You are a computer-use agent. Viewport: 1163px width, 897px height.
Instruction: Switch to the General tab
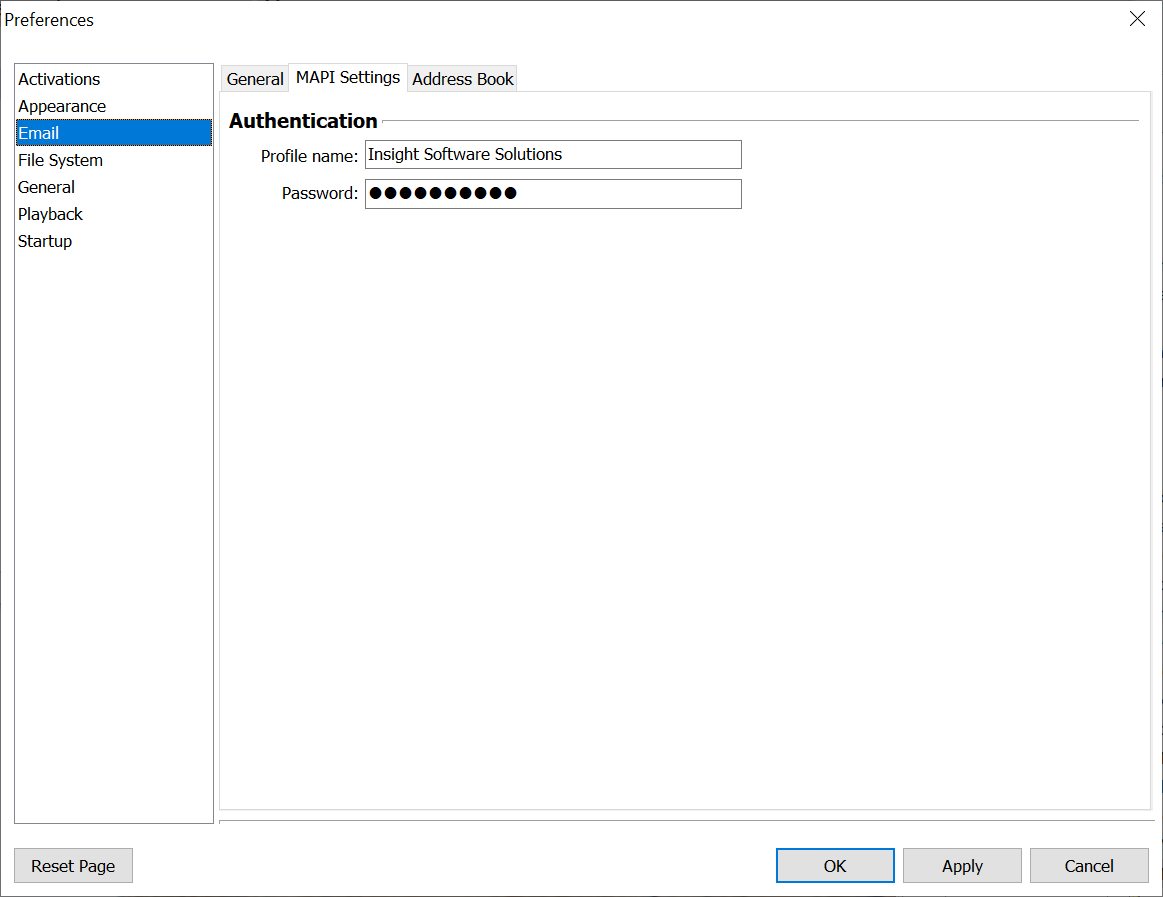pyautogui.click(x=255, y=79)
